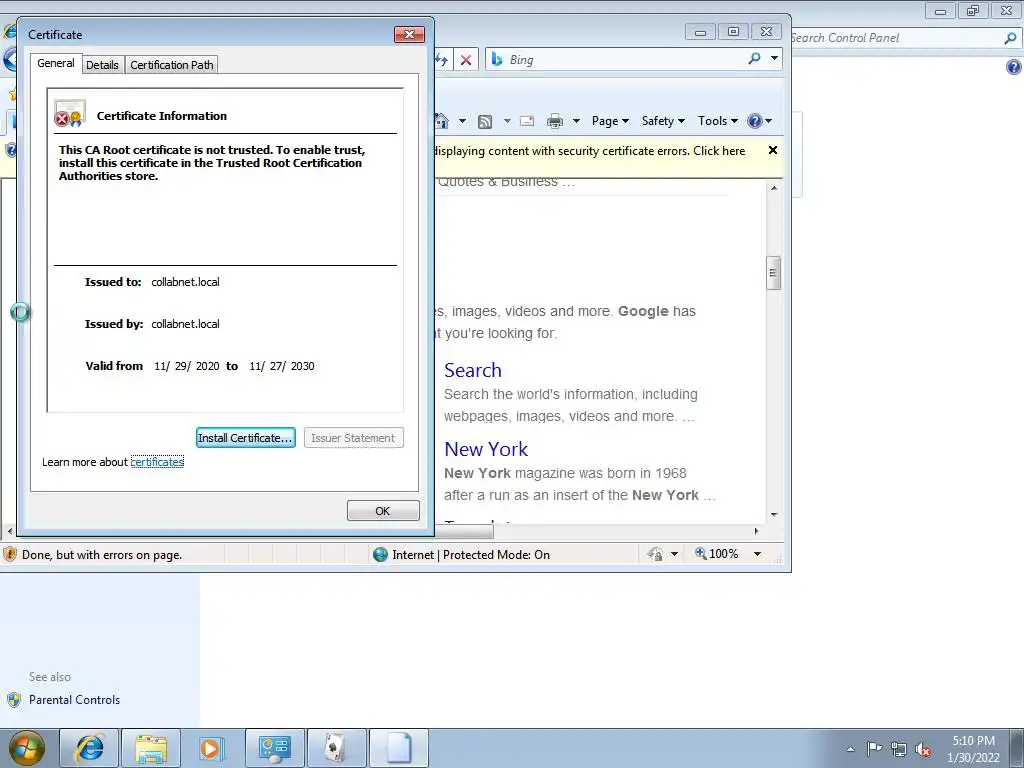The height and width of the screenshot is (768, 1024).
Task: Click the Control Panel taskbar icon
Action: click(x=274, y=748)
